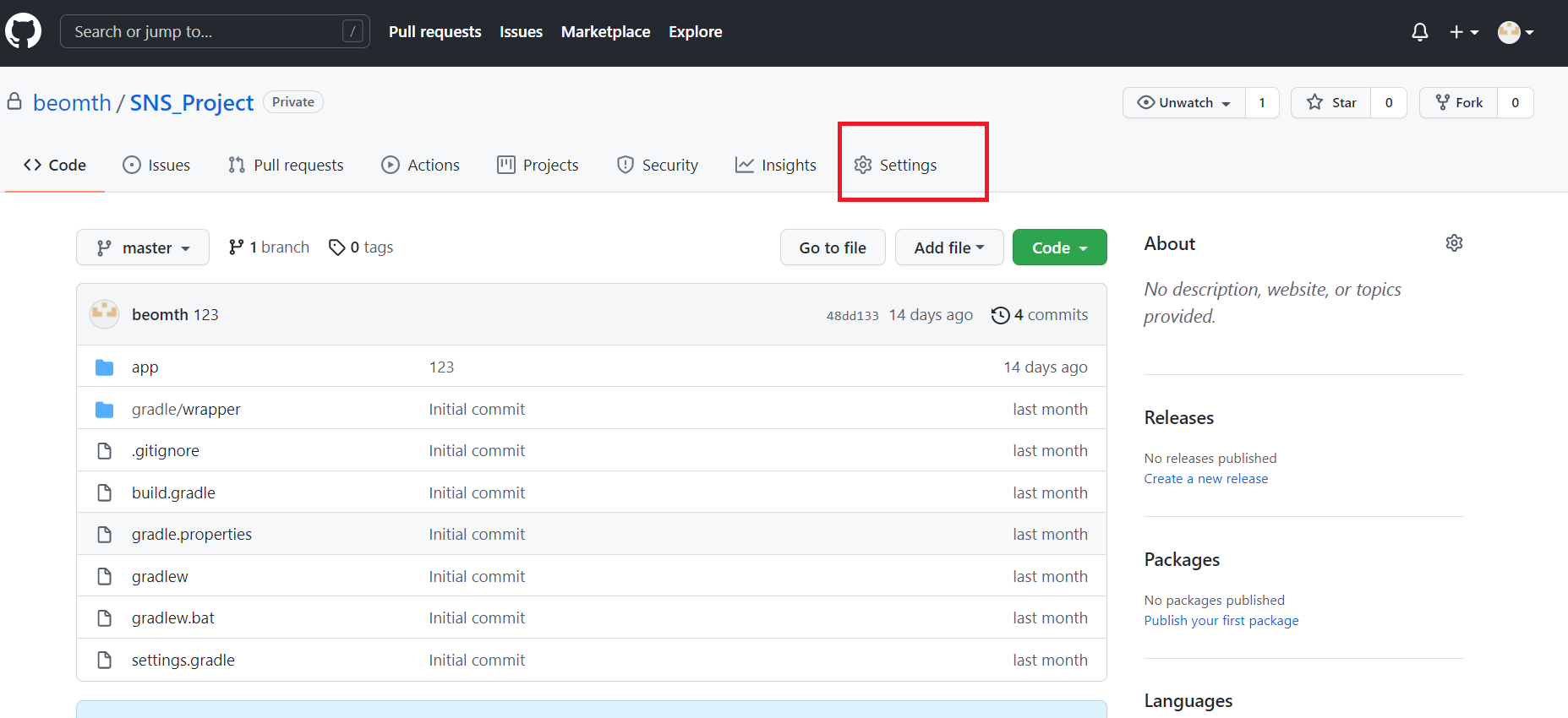
Task: Open Issues in top navigation
Action: click(x=521, y=32)
